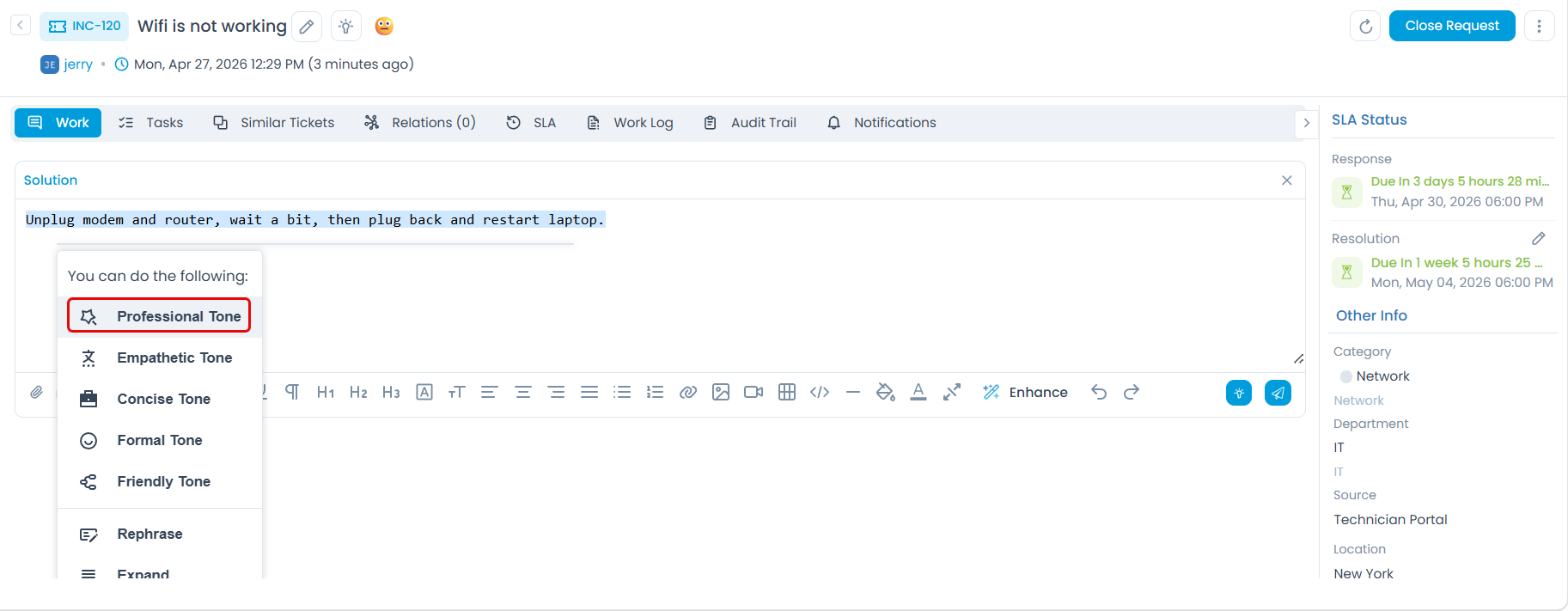Click the Enhance button in toolbar
The height and width of the screenshot is (611, 1568).
tap(1026, 393)
